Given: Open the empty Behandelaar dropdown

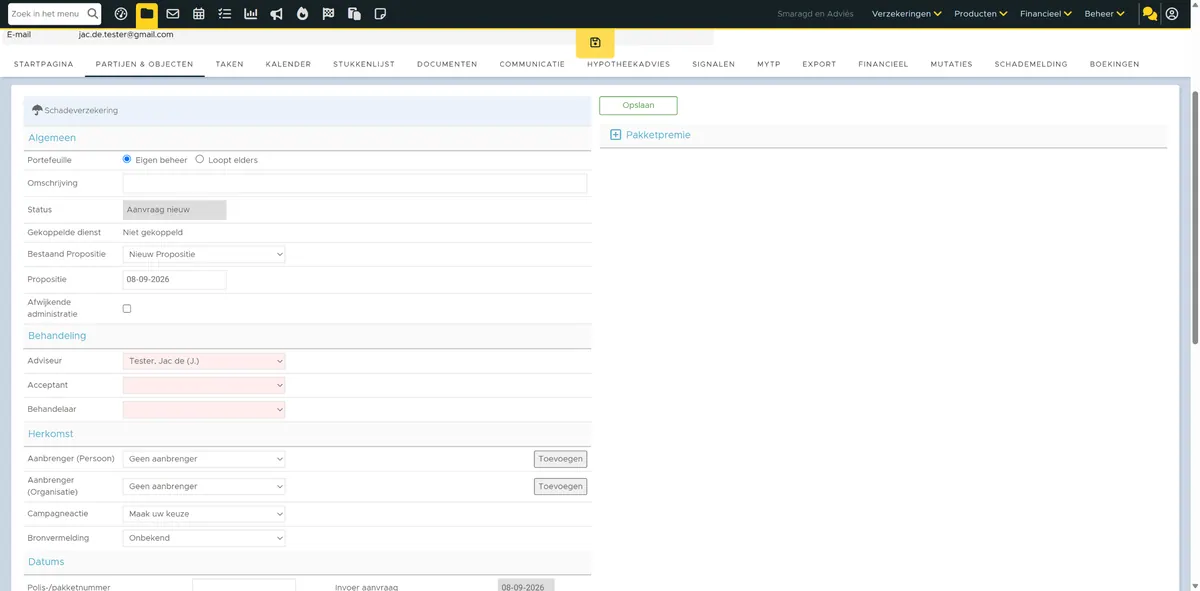Looking at the screenshot, I should pos(204,409).
